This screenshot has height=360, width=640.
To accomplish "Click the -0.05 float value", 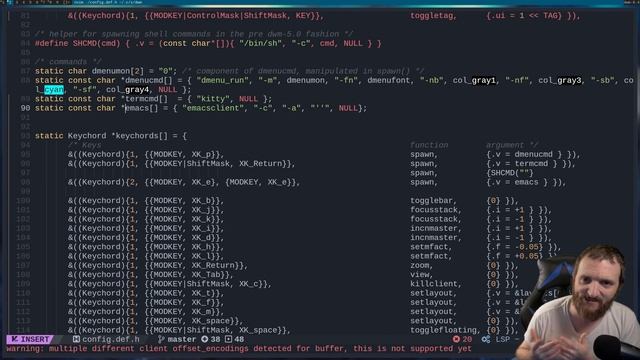I will (x=526, y=247).
